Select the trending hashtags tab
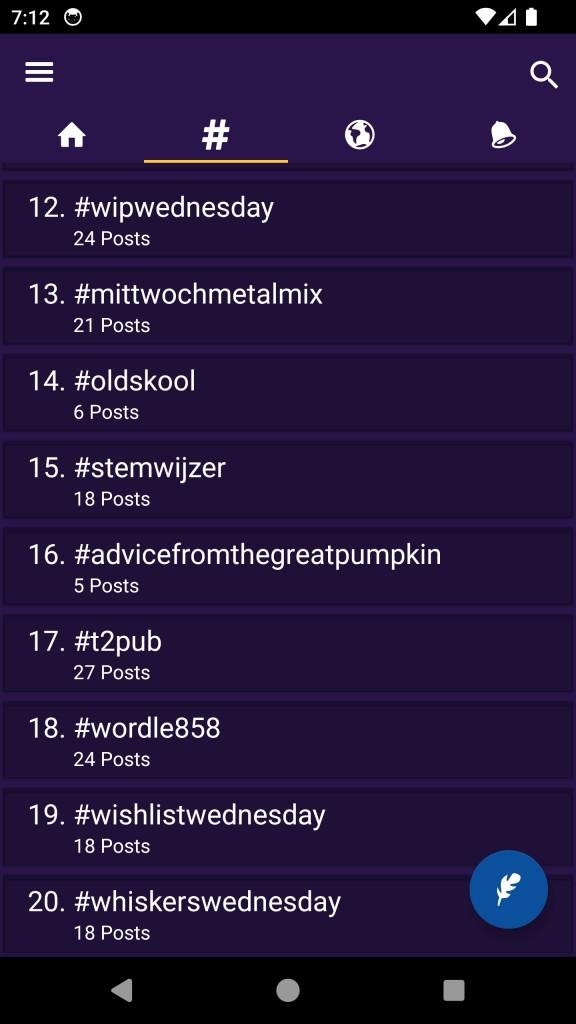The width and height of the screenshot is (576, 1024). coord(216,135)
